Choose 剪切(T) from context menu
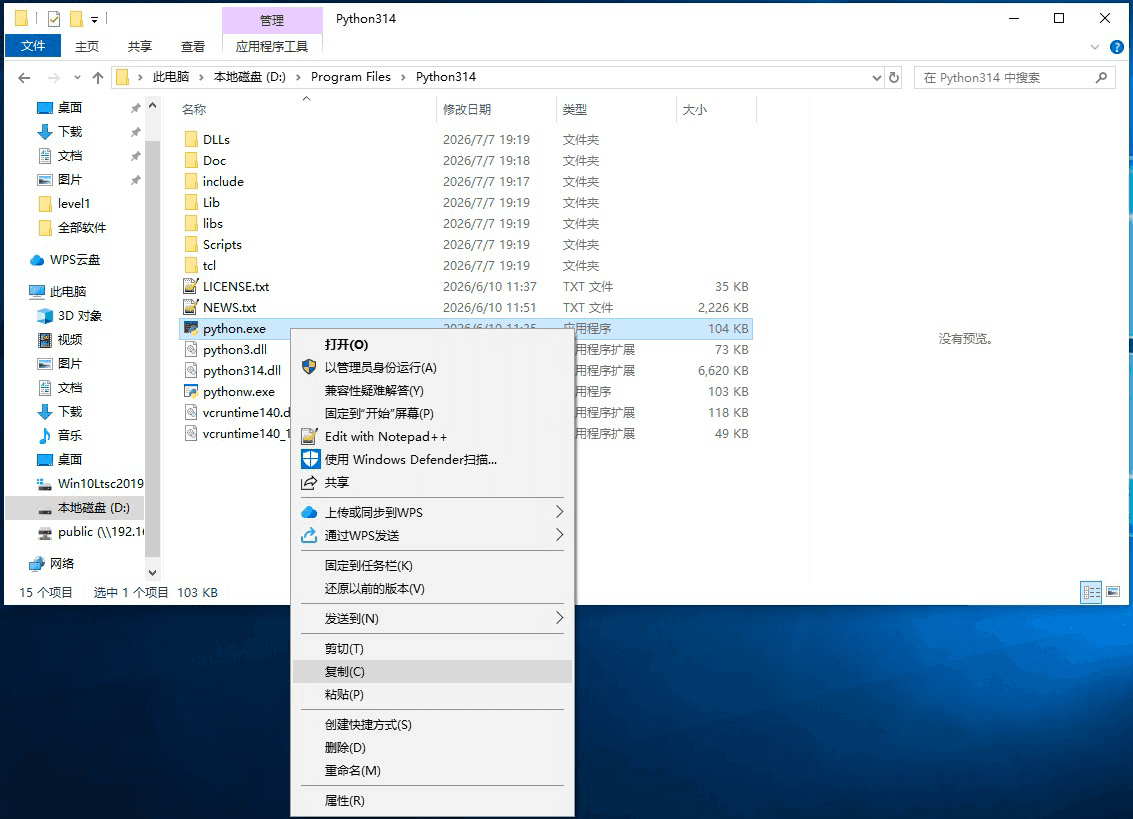This screenshot has width=1133, height=819. tap(432, 648)
